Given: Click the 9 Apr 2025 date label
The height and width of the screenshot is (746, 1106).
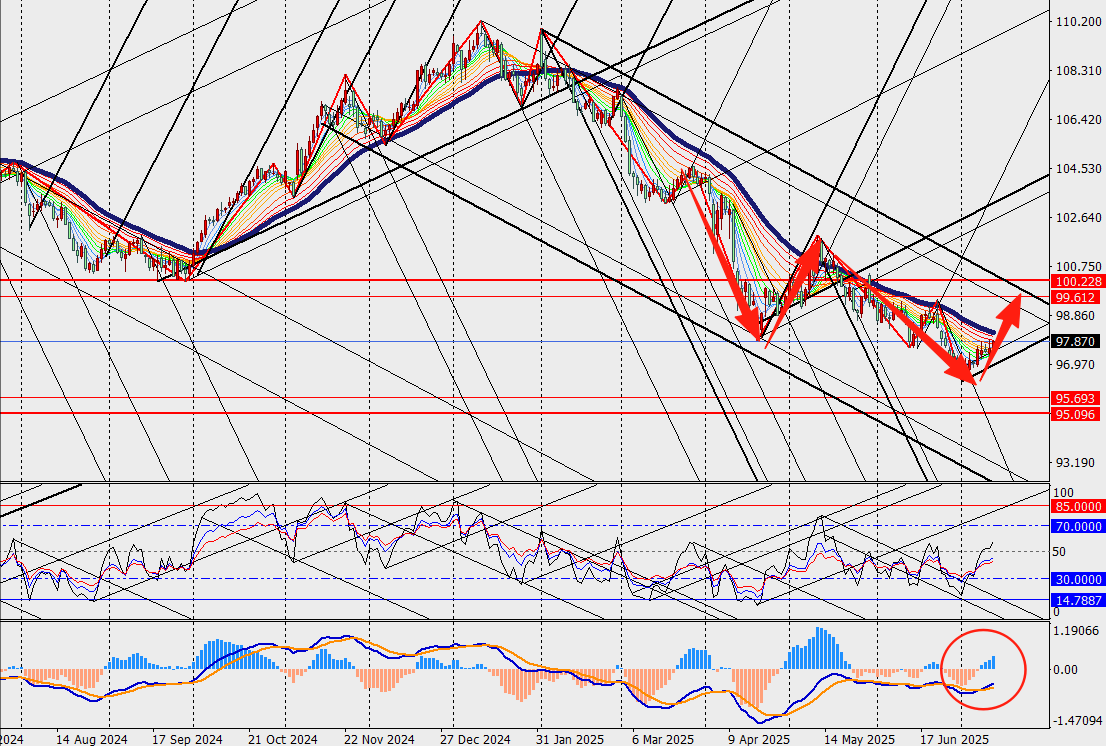Looking at the screenshot, I should (760, 739).
